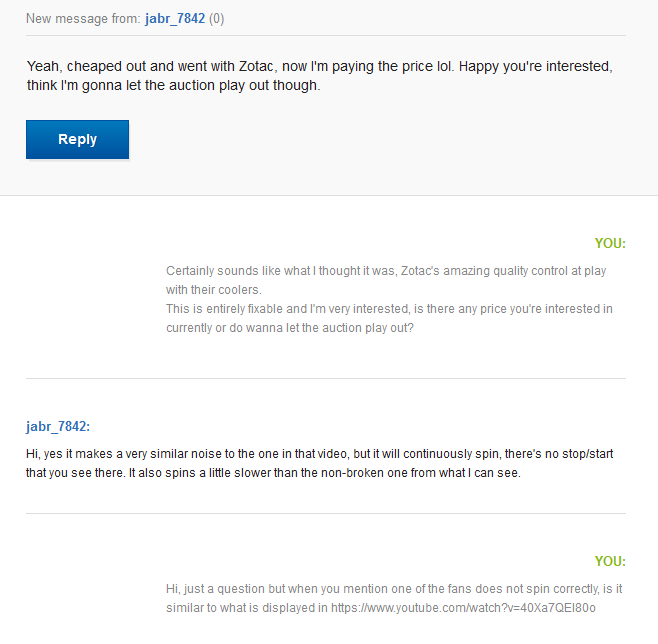This screenshot has width=658, height=644.
Task: Click 'that you see there. It also spins' line
Action: click(273, 473)
